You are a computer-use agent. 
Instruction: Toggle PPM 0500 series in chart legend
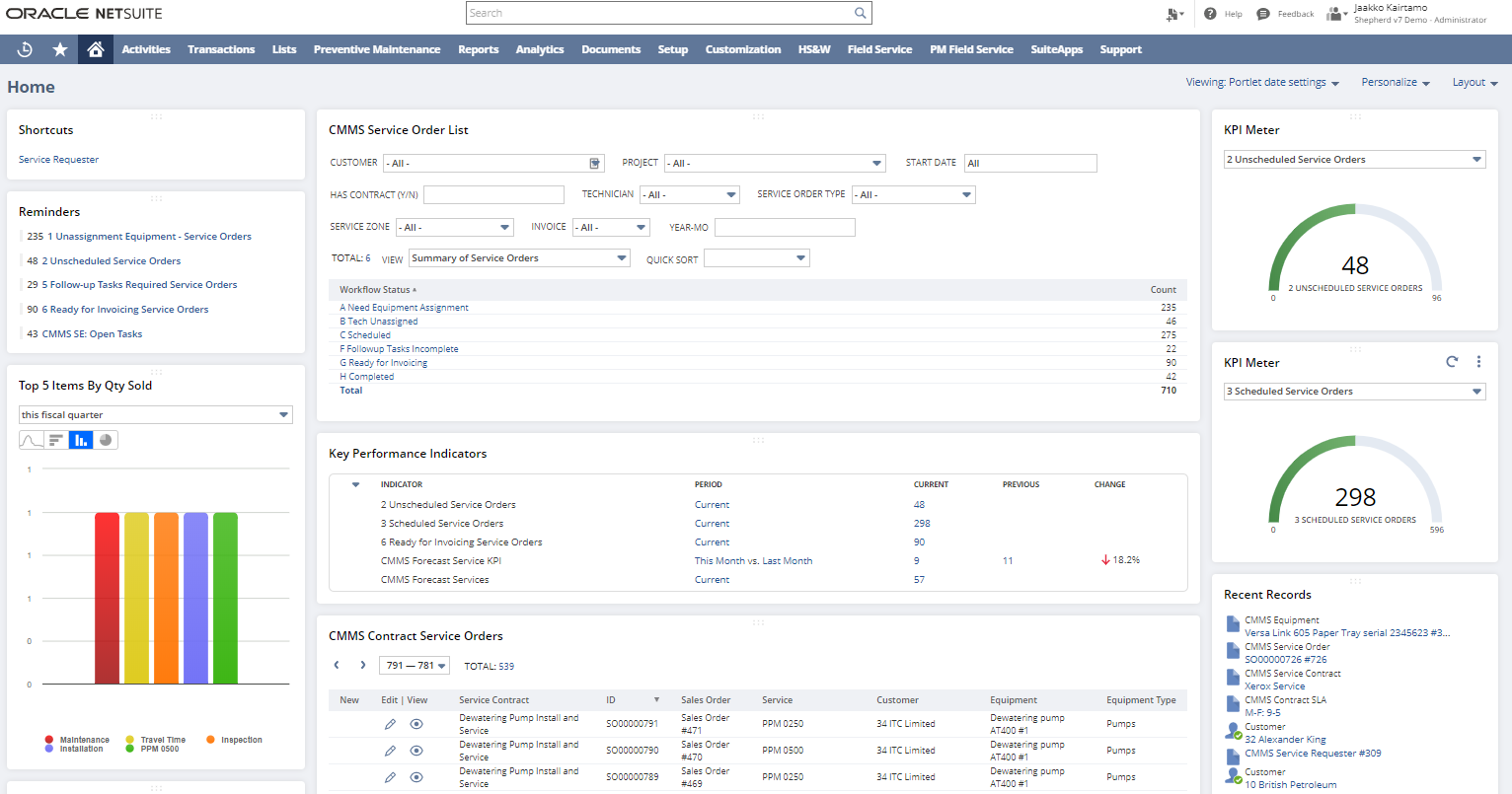tap(153, 749)
